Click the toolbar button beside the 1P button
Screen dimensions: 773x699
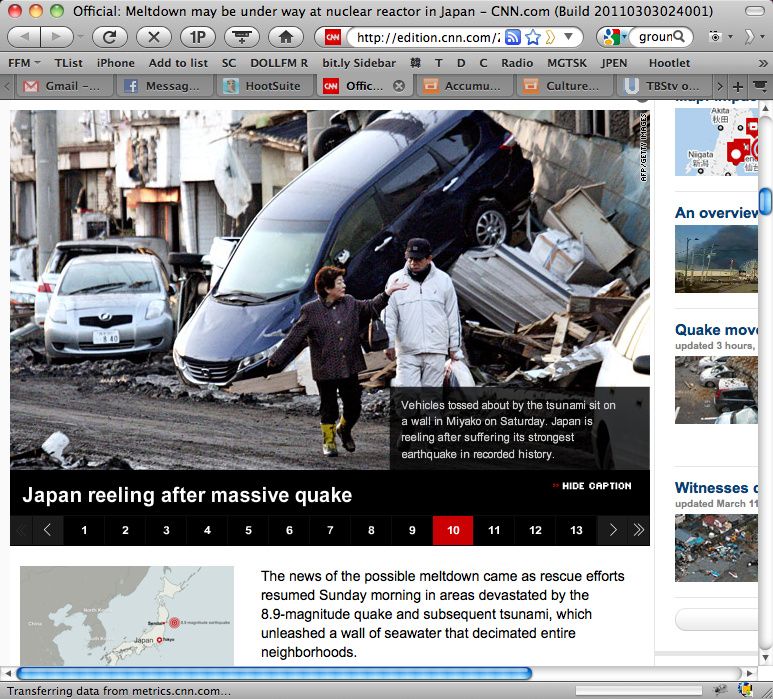point(242,36)
